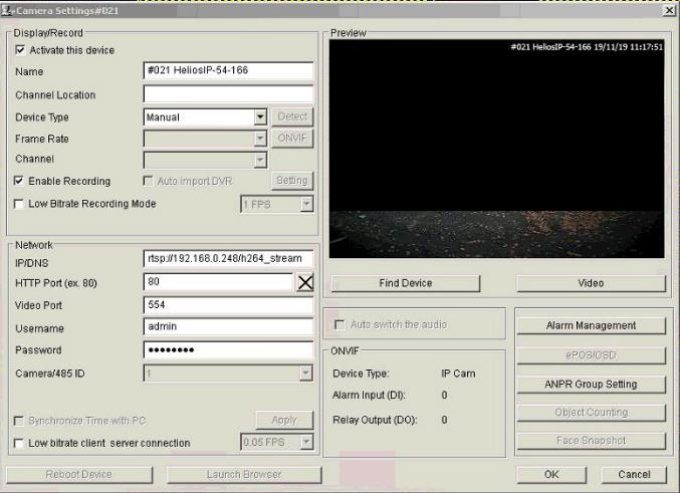Open Alarm Management
Image resolution: width=680 pixels, height=493 pixels.
click(x=591, y=326)
